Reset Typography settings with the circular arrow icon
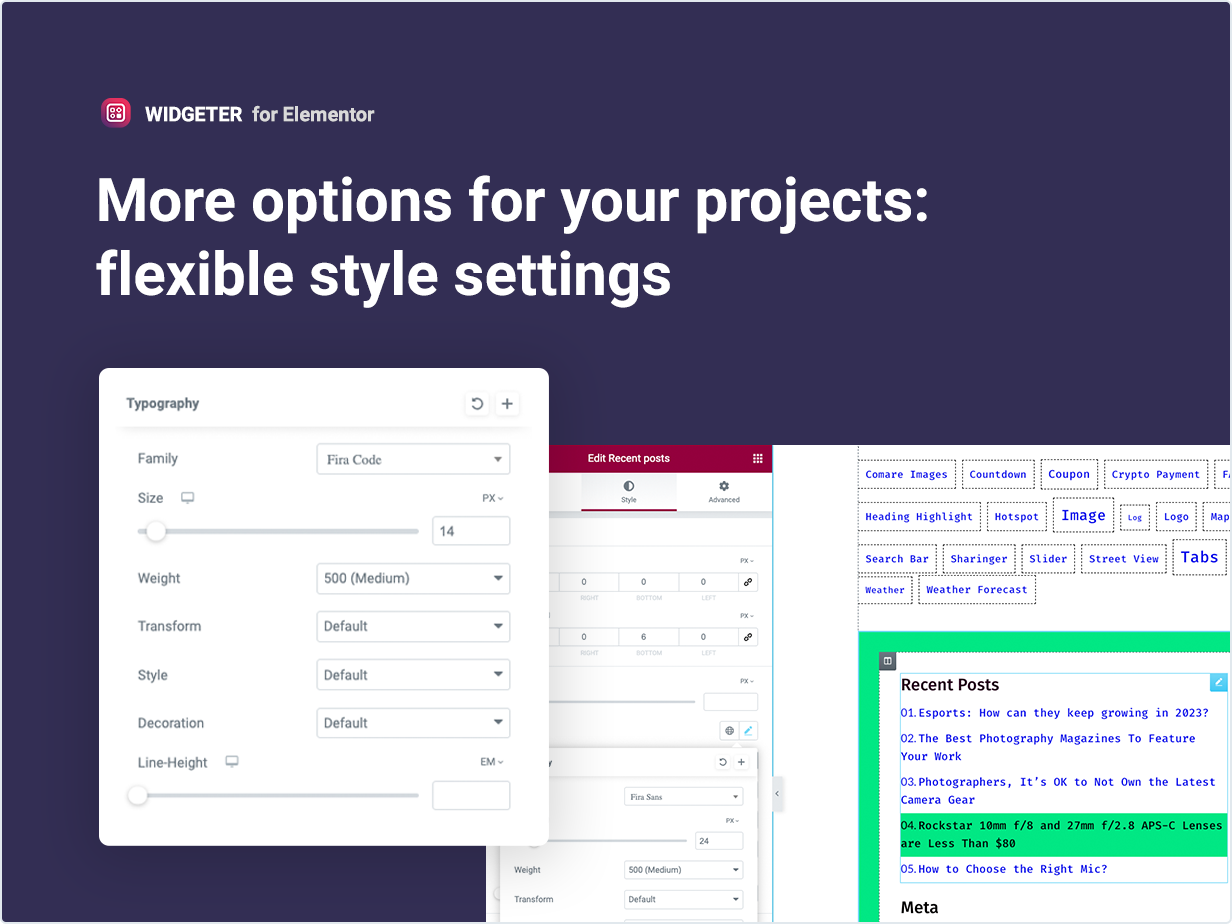1232x924 pixels. tap(476, 403)
